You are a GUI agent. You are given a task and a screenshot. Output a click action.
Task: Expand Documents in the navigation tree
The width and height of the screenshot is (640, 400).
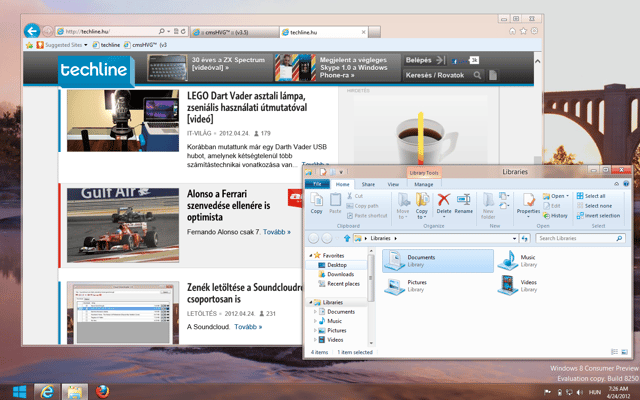(315, 311)
